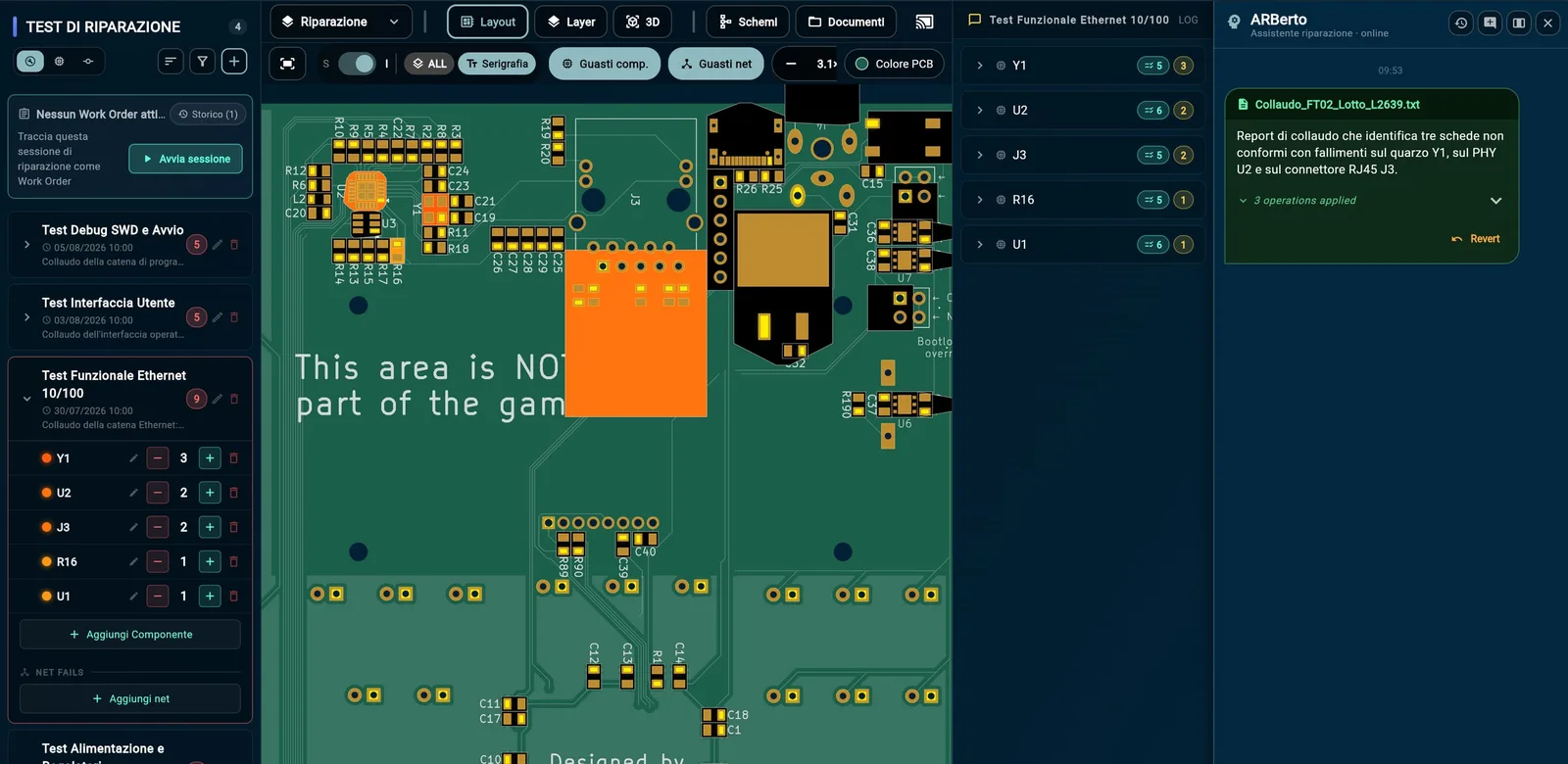Open the Riparazione mode dropdown
1568x764 pixels.
pos(340,22)
